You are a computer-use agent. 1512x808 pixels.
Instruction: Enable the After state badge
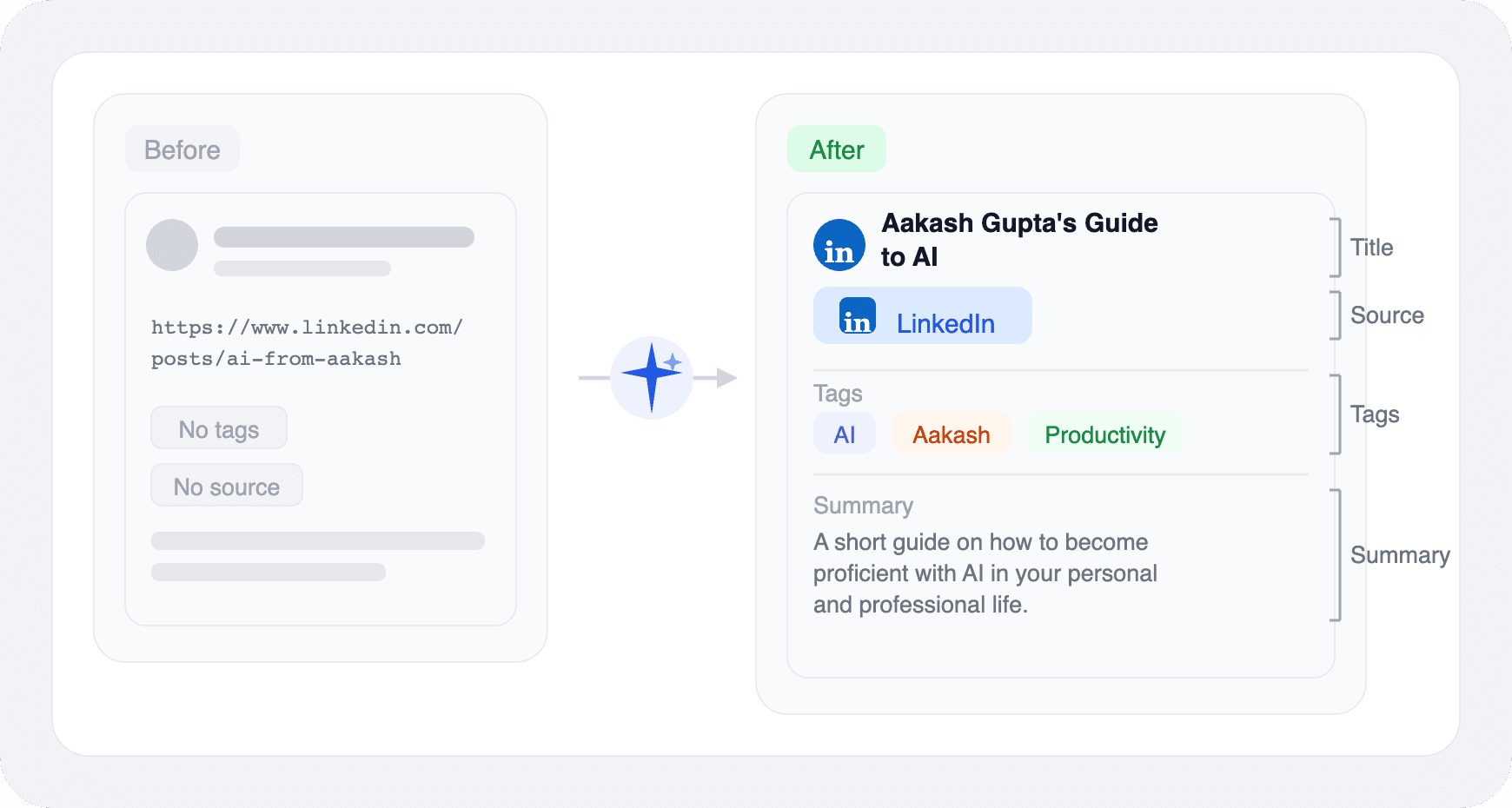(x=836, y=149)
